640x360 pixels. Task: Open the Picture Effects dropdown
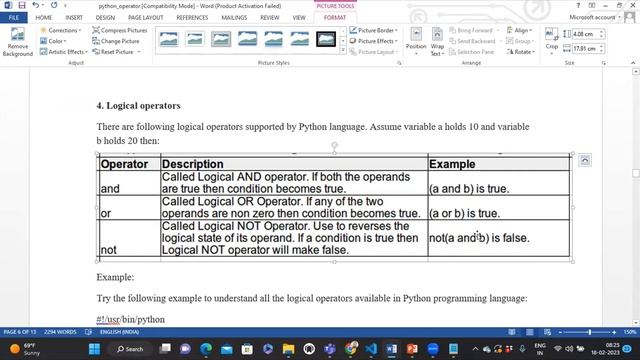[373, 41]
